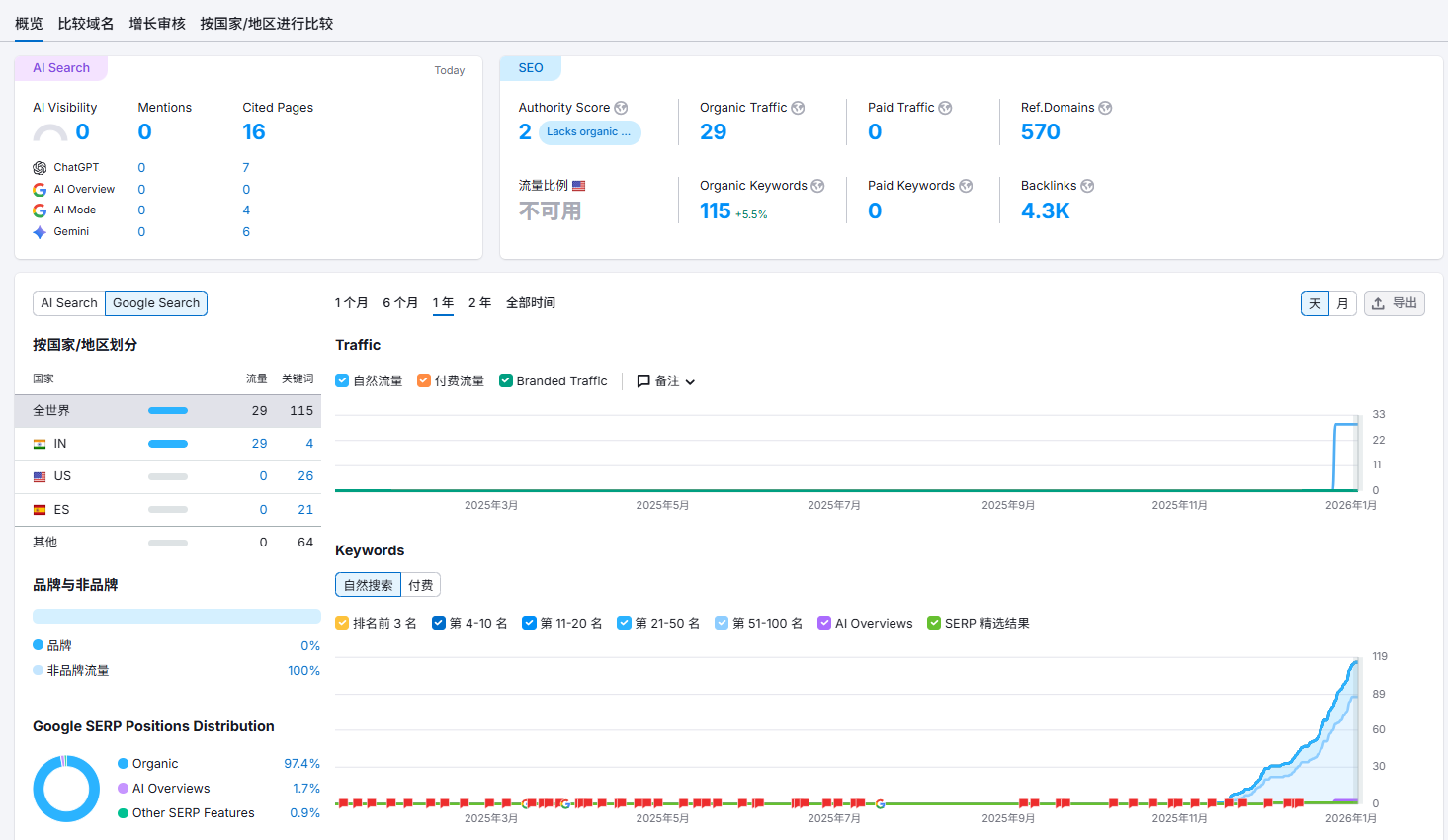
Task: Disable the AI Overviews keyword checkbox
Action: tap(824, 623)
